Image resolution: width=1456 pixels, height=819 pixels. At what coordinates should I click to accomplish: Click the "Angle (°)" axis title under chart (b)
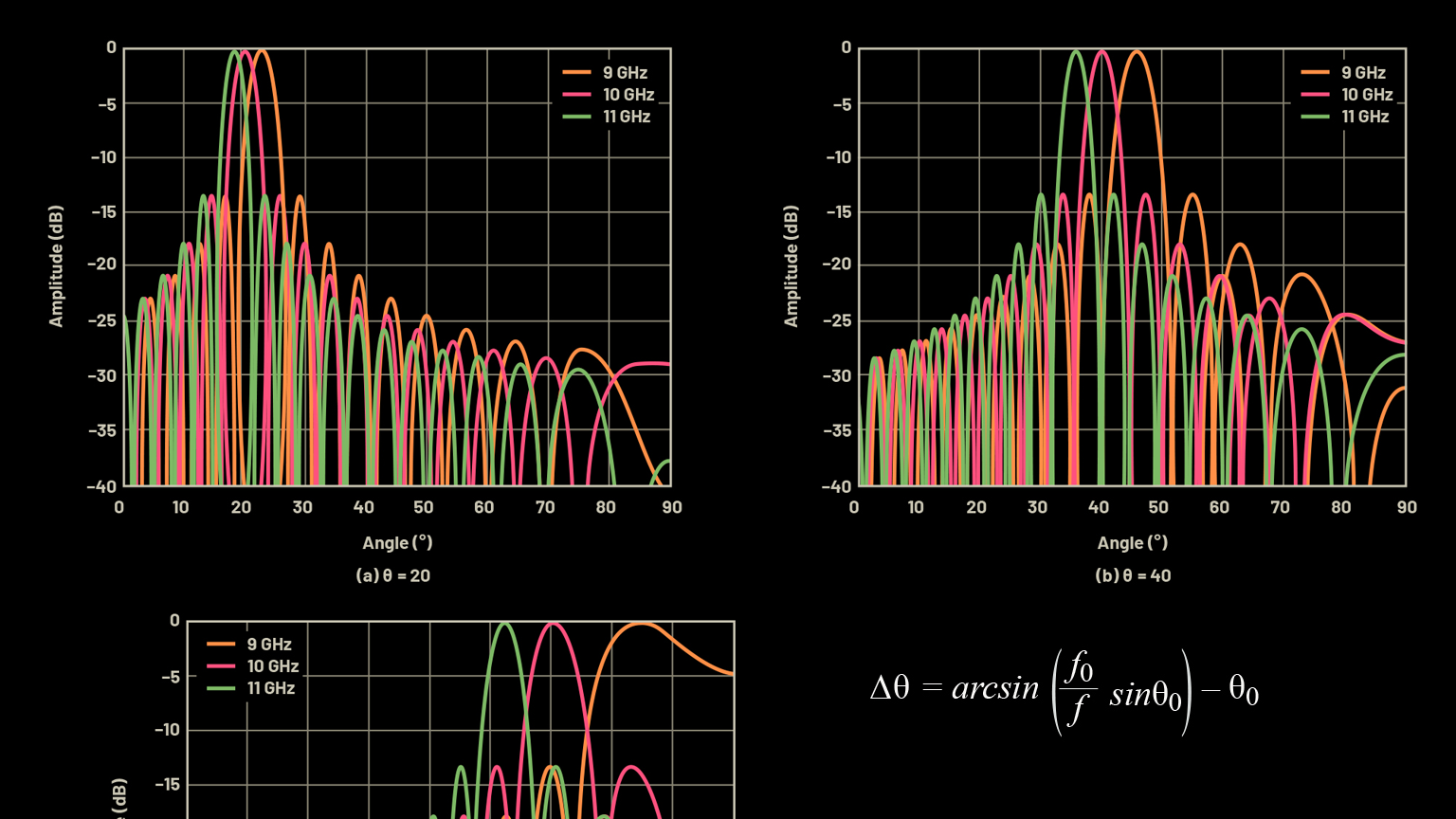click(1132, 542)
